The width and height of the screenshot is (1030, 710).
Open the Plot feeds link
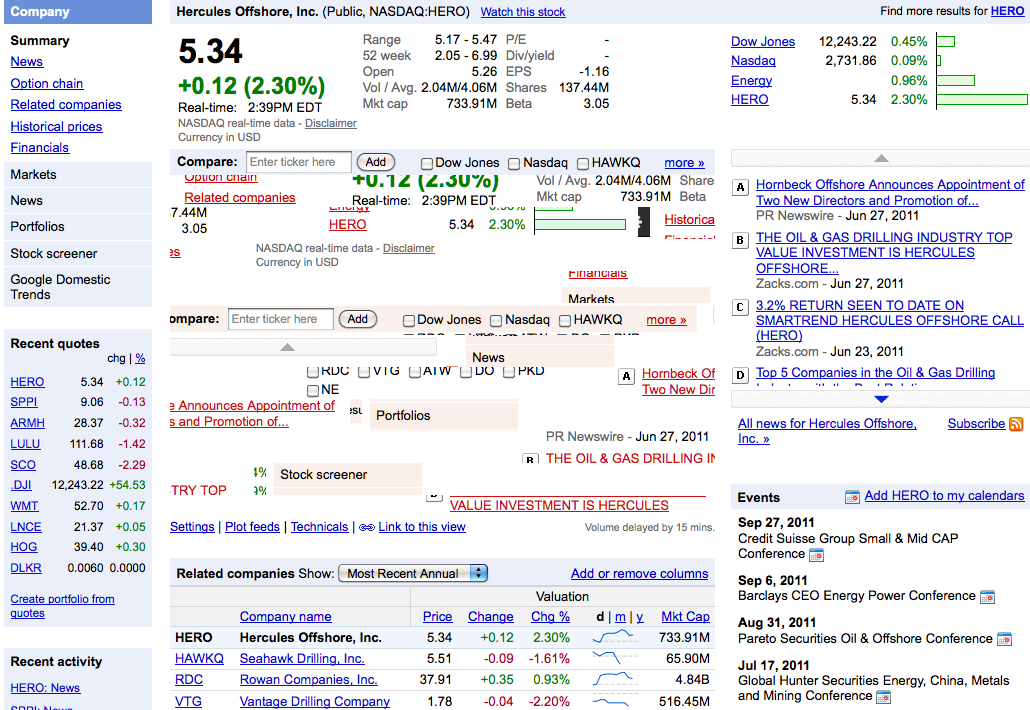click(x=252, y=527)
